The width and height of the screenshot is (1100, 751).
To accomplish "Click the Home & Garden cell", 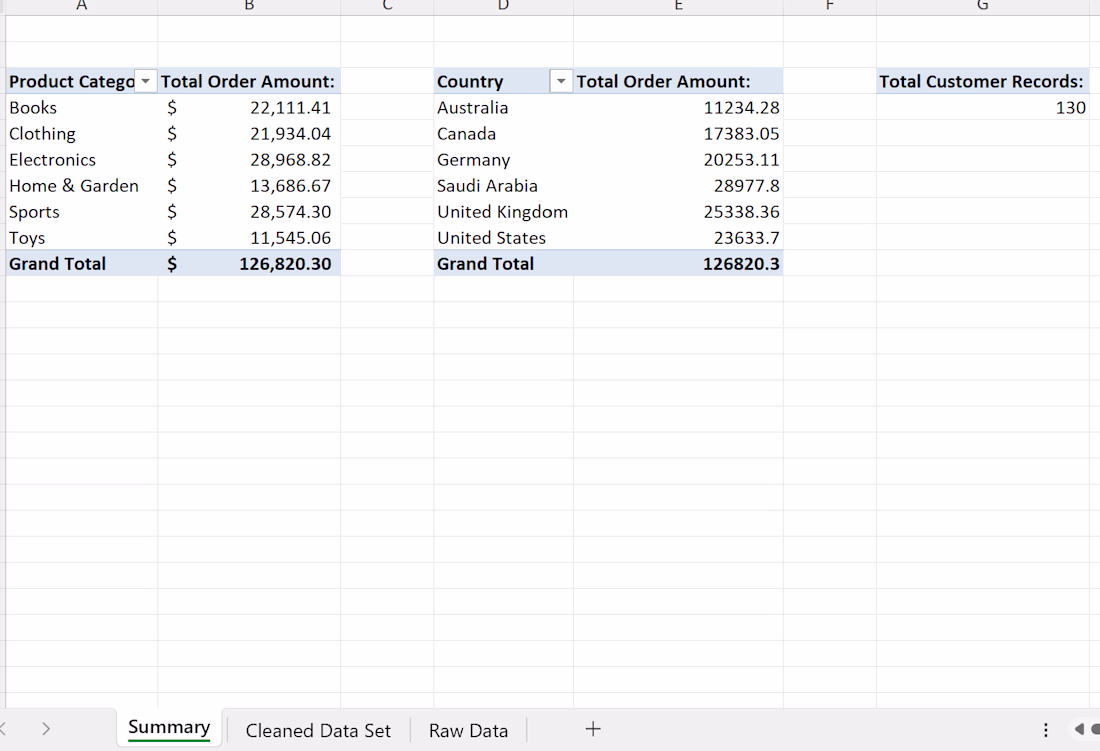I will click(81, 185).
